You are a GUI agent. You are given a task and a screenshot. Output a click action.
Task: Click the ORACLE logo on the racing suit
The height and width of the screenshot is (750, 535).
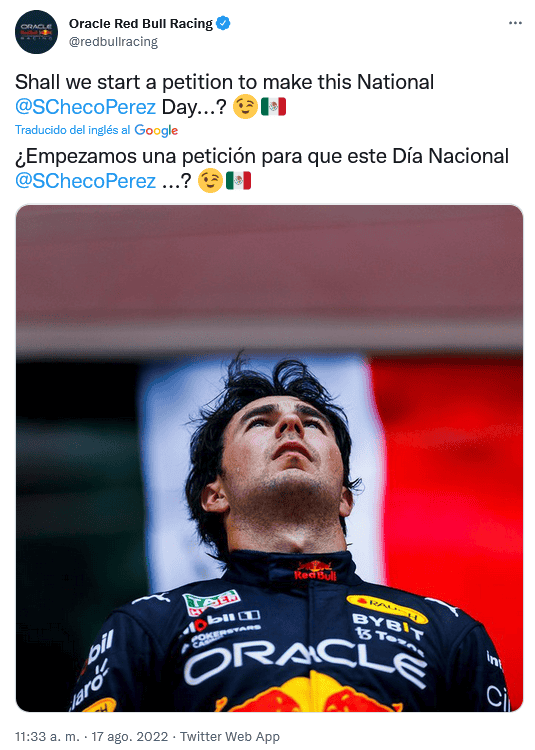point(305,658)
